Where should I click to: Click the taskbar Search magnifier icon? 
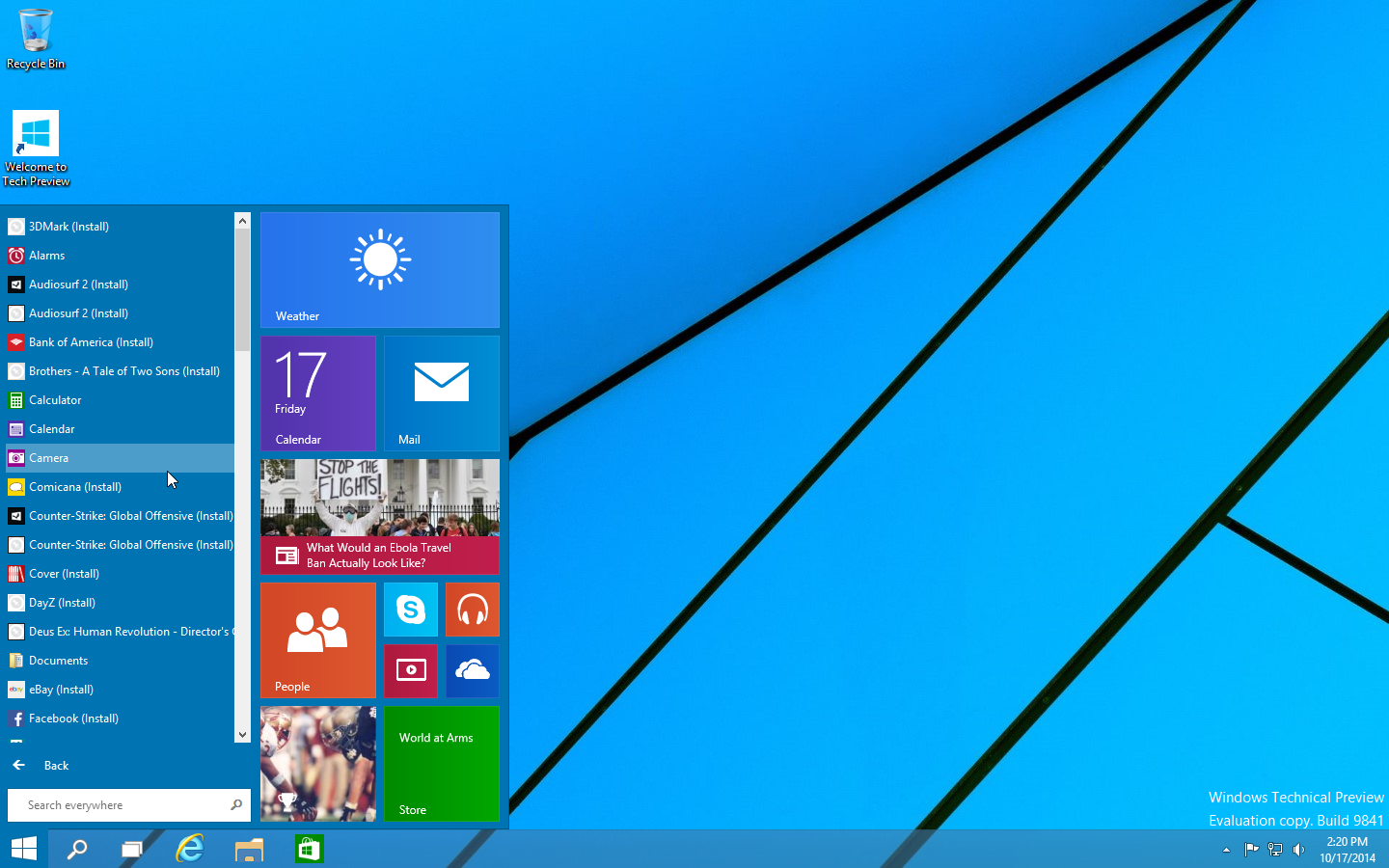[76, 849]
